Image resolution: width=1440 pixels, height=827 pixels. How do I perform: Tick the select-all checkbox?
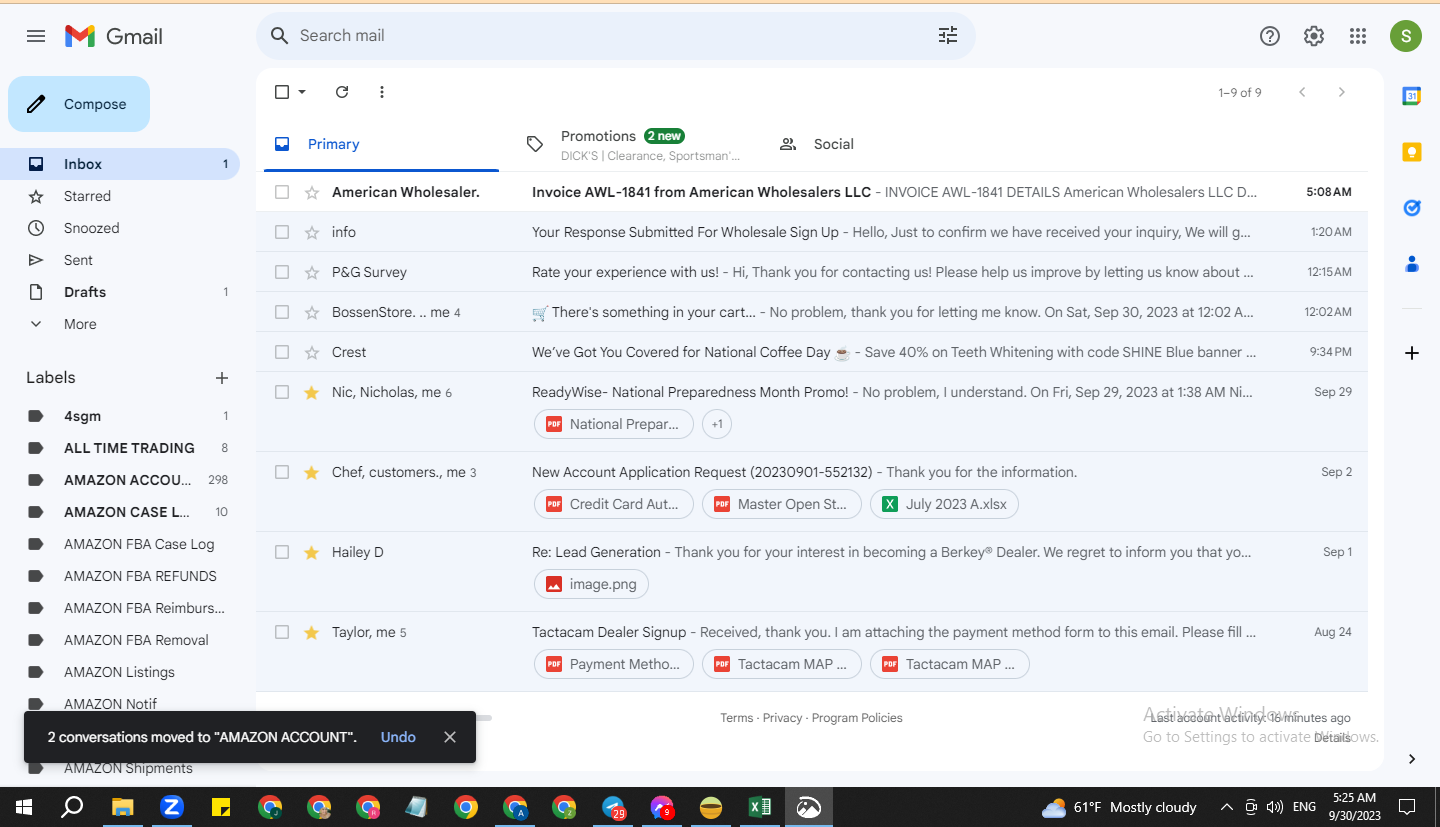282,92
